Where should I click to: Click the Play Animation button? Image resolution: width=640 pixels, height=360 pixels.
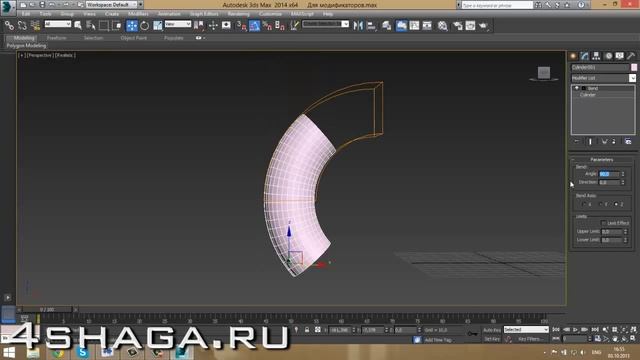tap(576, 329)
